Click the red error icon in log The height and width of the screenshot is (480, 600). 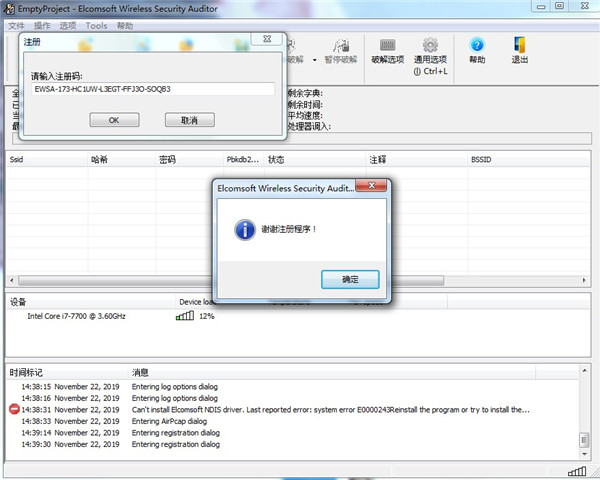[x=14, y=409]
